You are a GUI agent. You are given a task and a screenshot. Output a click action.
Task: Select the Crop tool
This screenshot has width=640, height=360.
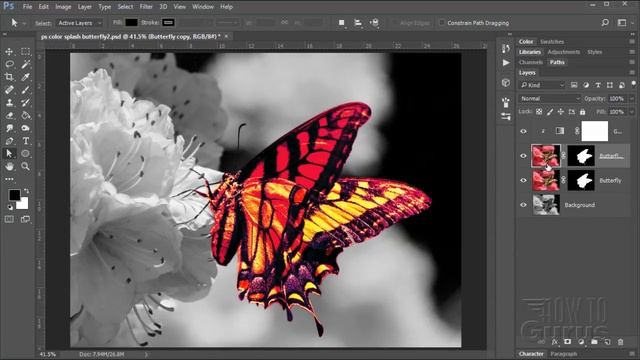(x=9, y=77)
